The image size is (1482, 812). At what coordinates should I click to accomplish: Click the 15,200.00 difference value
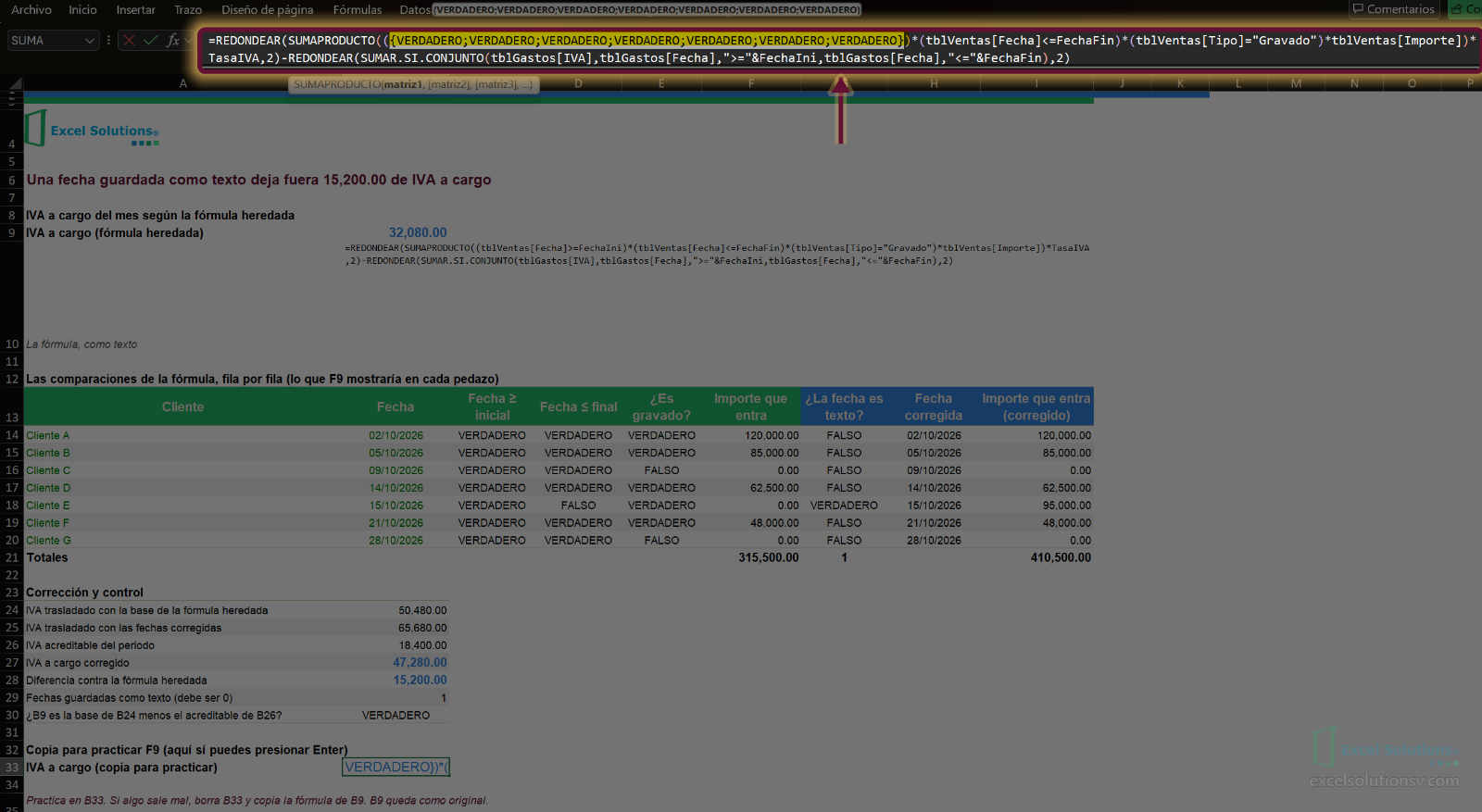(x=420, y=680)
